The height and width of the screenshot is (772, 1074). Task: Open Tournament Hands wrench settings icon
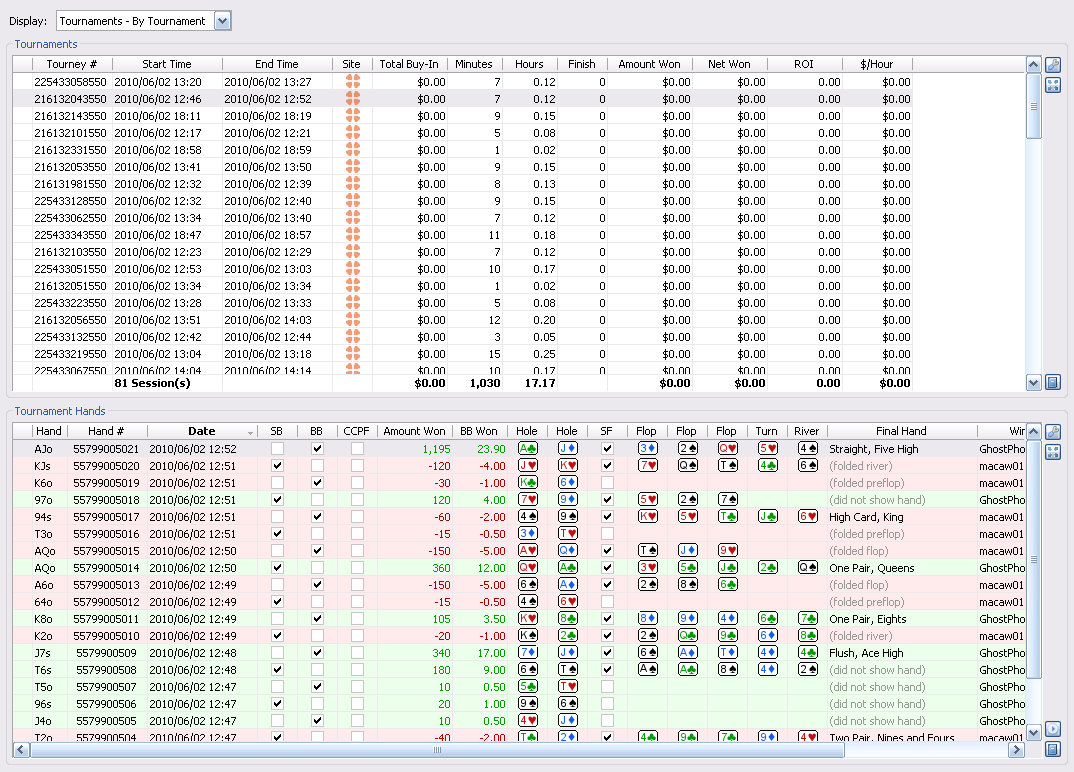coord(1052,432)
